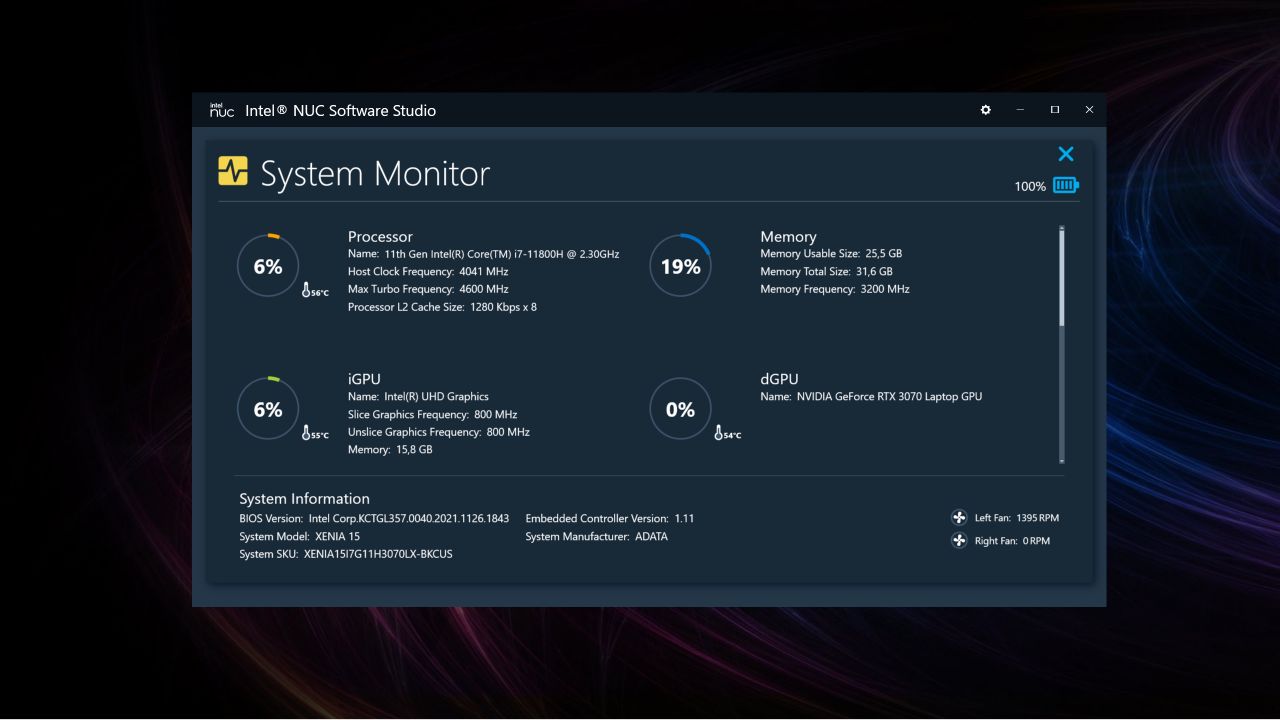The height and width of the screenshot is (720, 1280).
Task: Select the dGPU heading
Action: pyautogui.click(x=779, y=379)
